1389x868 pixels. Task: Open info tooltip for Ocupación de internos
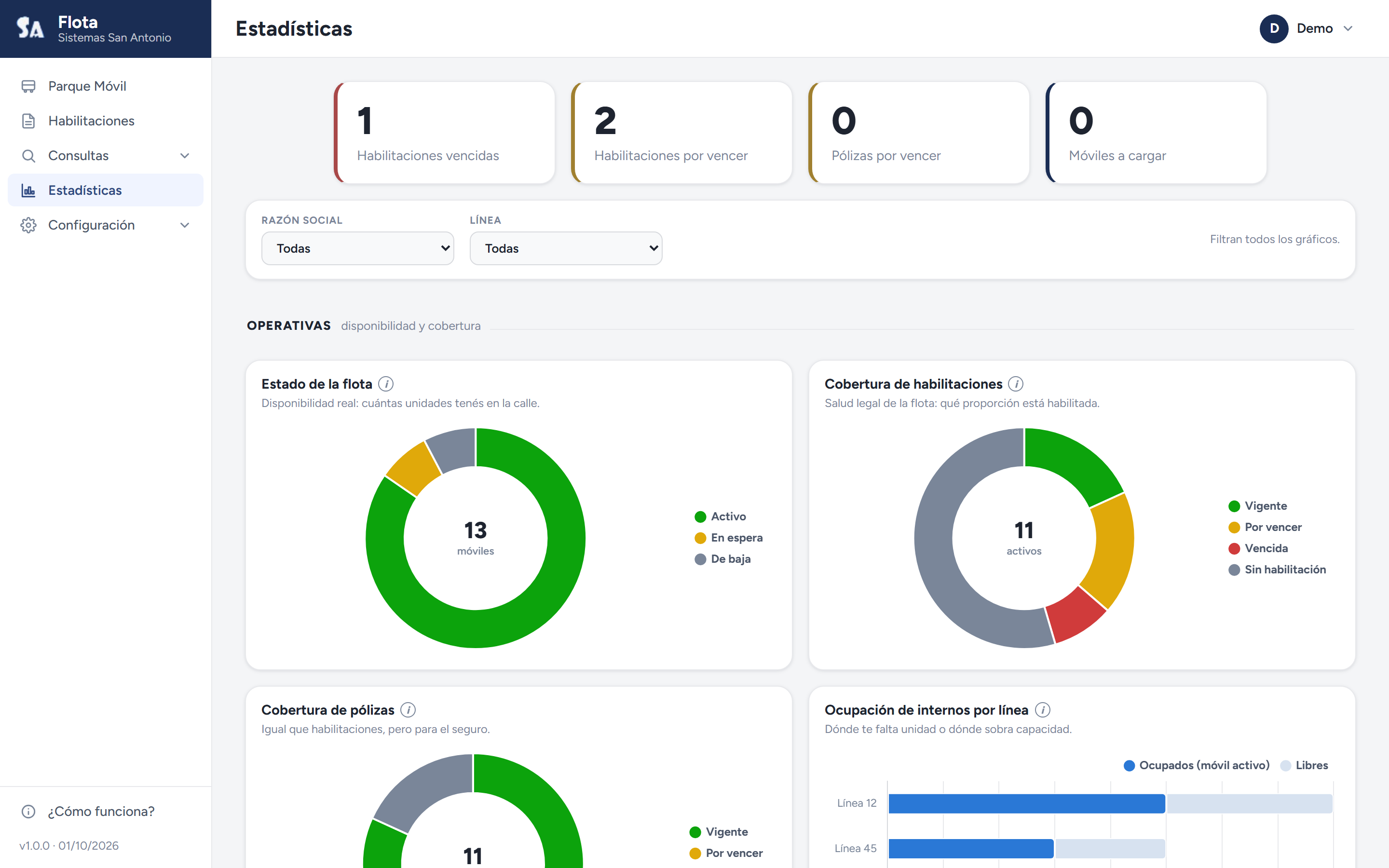point(1043,709)
